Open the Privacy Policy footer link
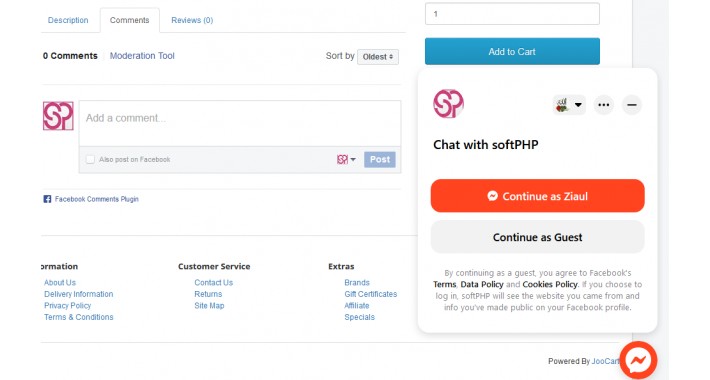 (67, 305)
